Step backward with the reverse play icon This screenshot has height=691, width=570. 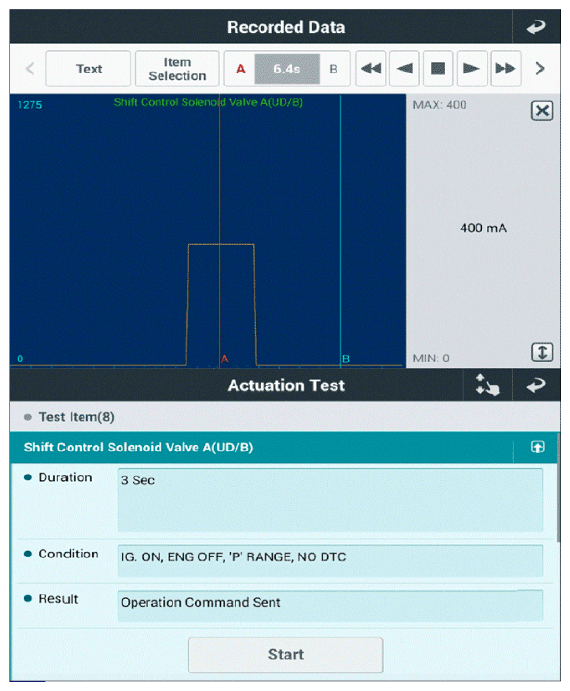pos(404,68)
